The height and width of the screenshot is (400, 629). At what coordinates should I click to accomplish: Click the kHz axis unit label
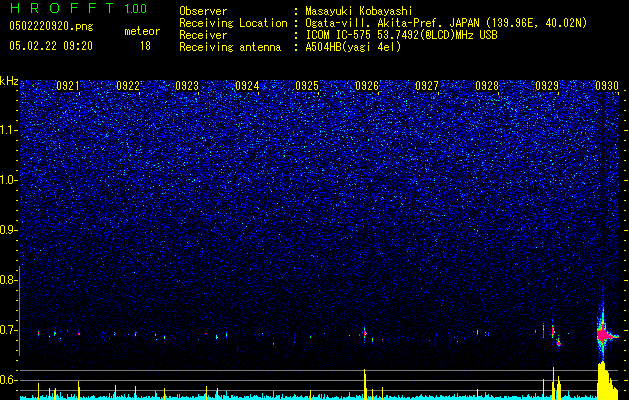click(x=9, y=81)
